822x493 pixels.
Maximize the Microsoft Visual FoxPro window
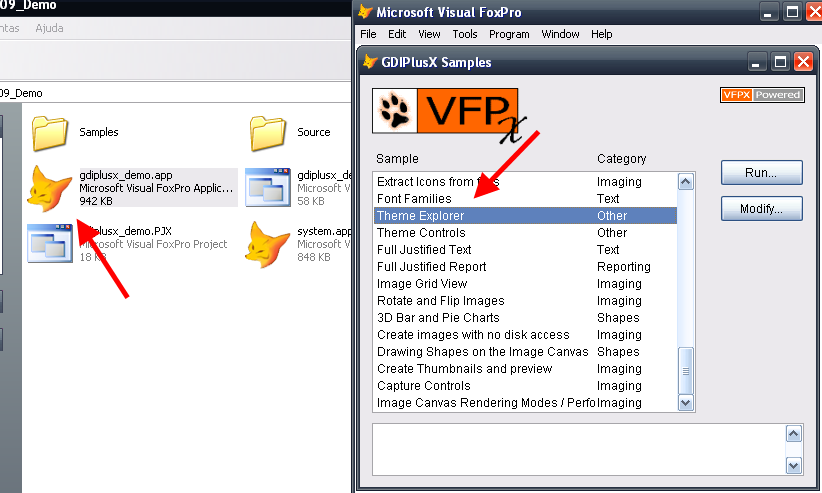pyautogui.click(x=792, y=12)
